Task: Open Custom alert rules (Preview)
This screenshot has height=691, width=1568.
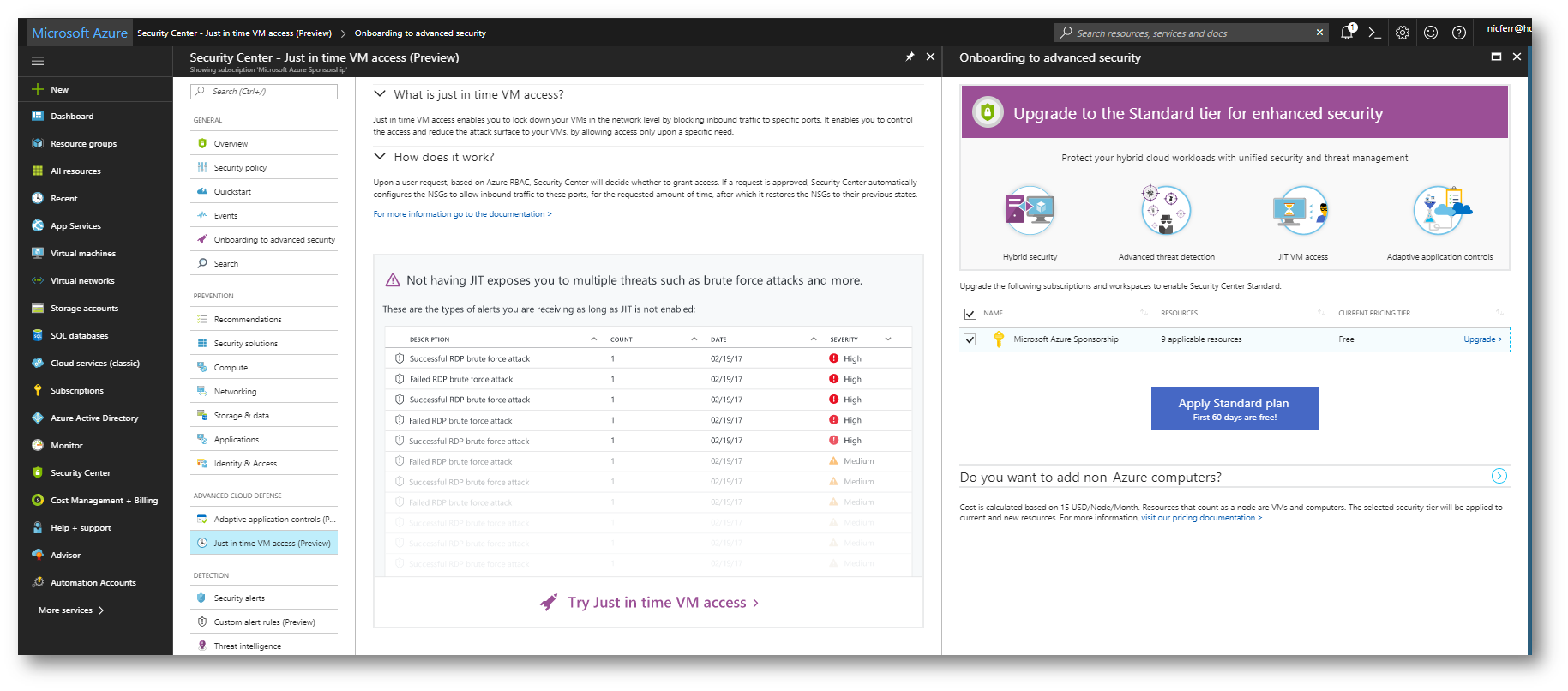Action: [264, 622]
